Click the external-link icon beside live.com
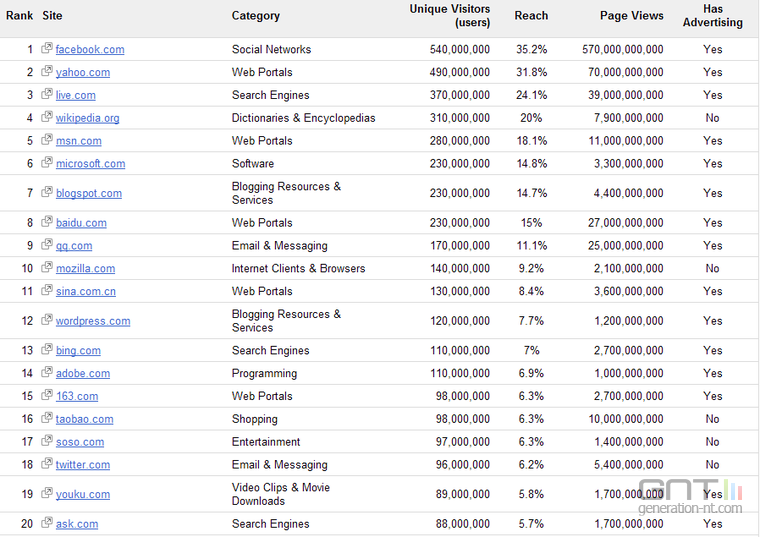Viewport: 760px width, 537px height. [x=47, y=94]
